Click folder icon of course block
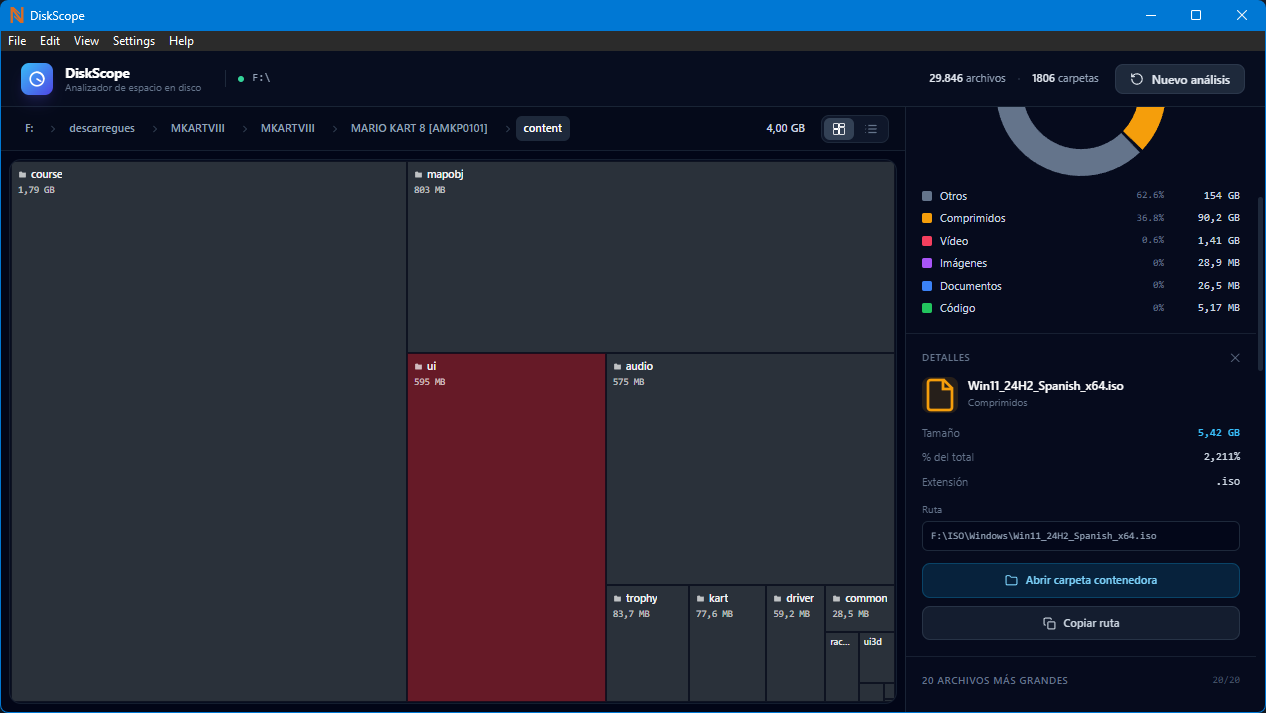Screen dimensions: 1266x713 pos(22,175)
